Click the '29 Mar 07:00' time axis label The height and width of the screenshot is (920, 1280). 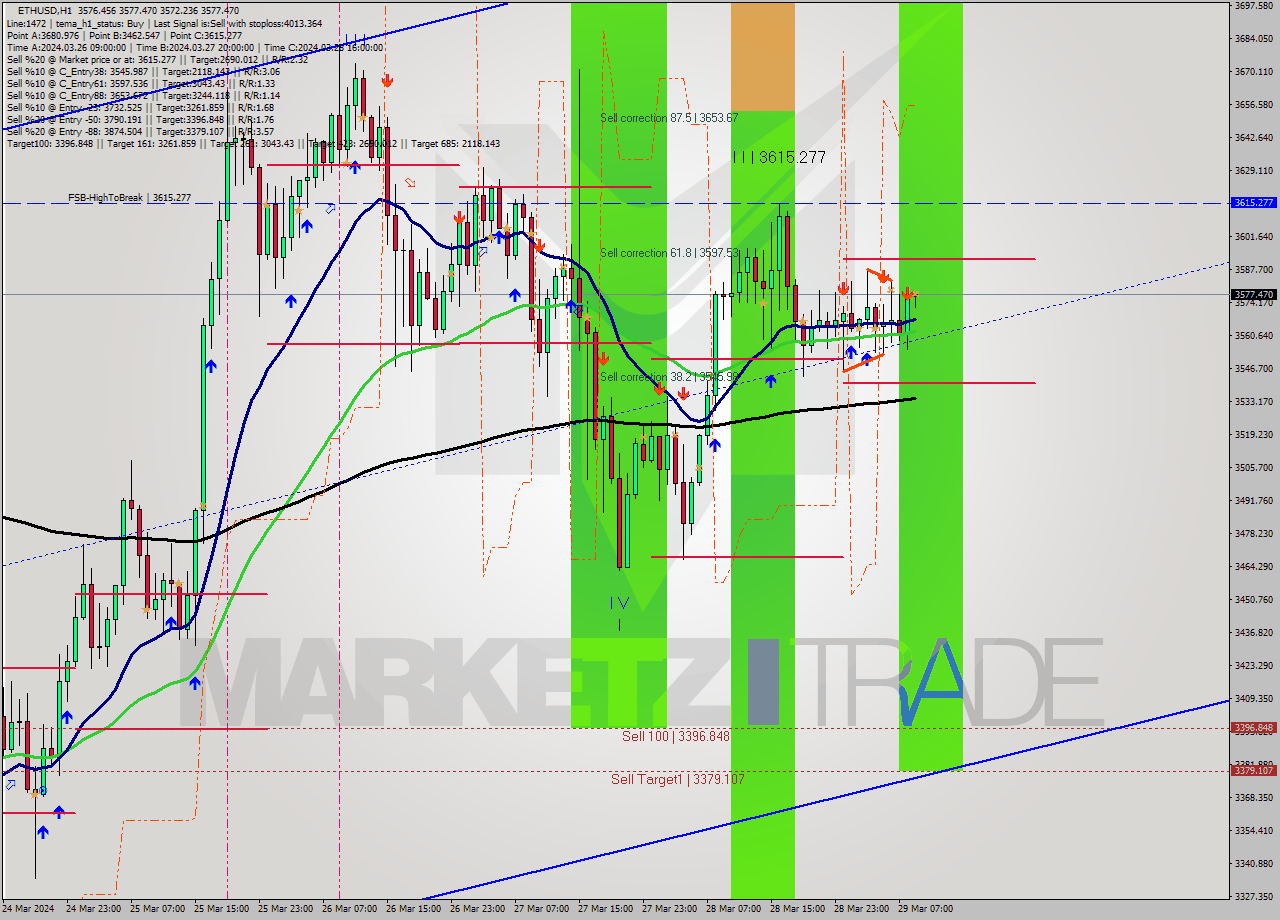pos(925,909)
